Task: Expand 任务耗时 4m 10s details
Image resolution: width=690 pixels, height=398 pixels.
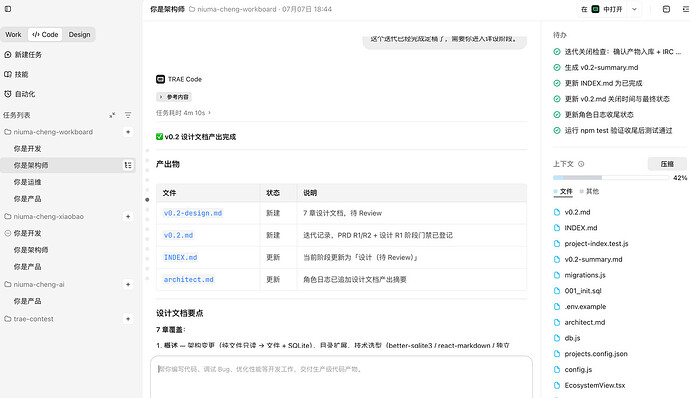Action: click(184, 113)
